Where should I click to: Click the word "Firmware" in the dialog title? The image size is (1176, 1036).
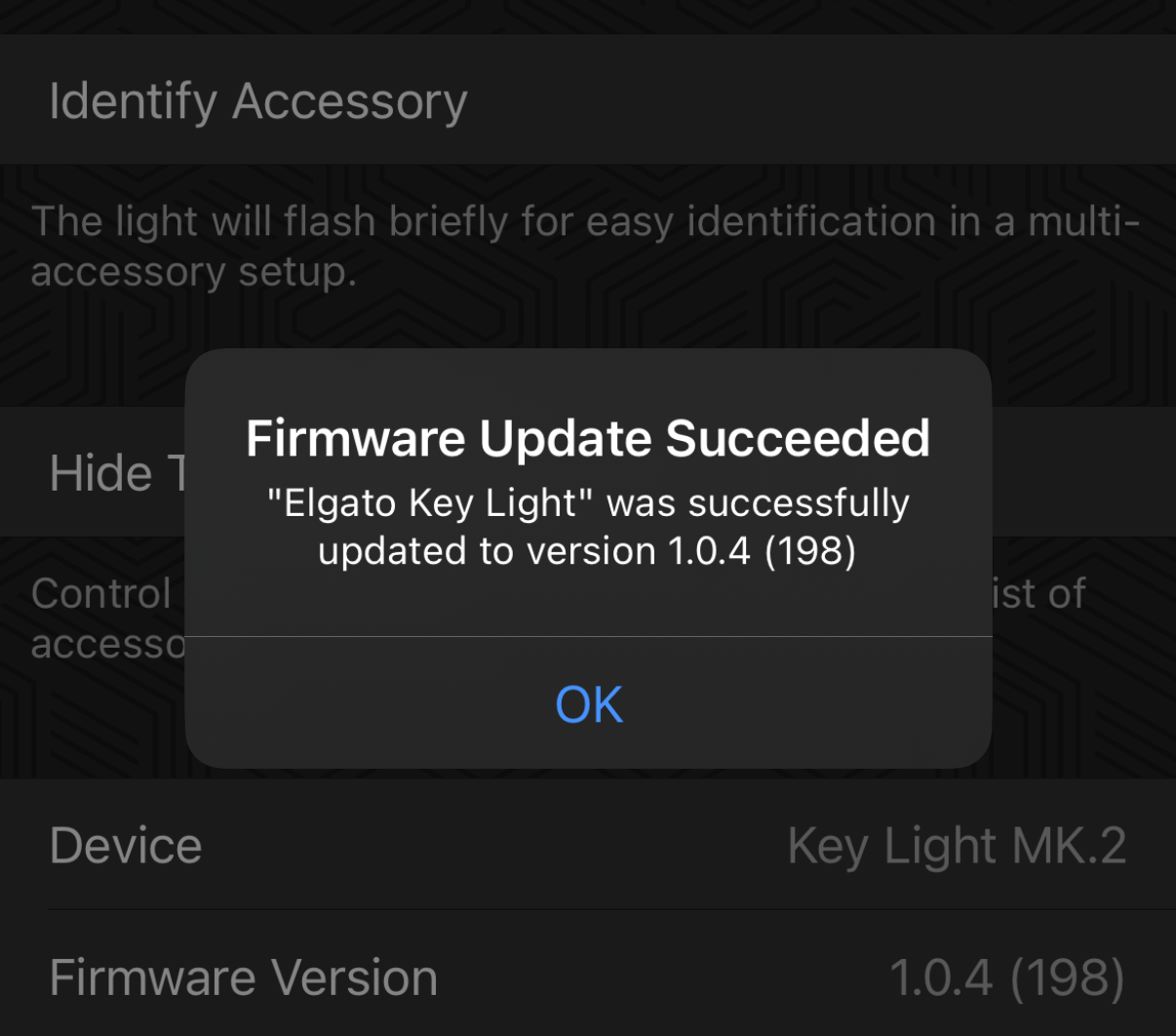356,438
